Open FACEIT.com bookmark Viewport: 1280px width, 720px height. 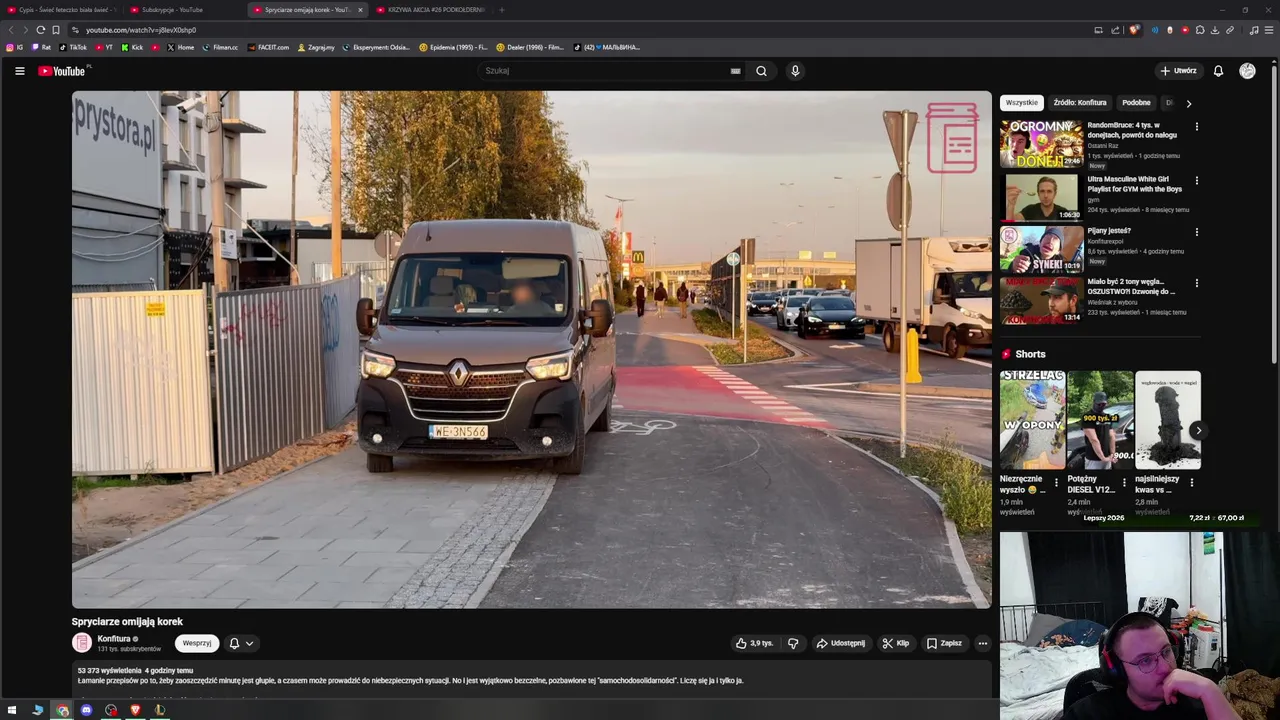click(x=267, y=47)
